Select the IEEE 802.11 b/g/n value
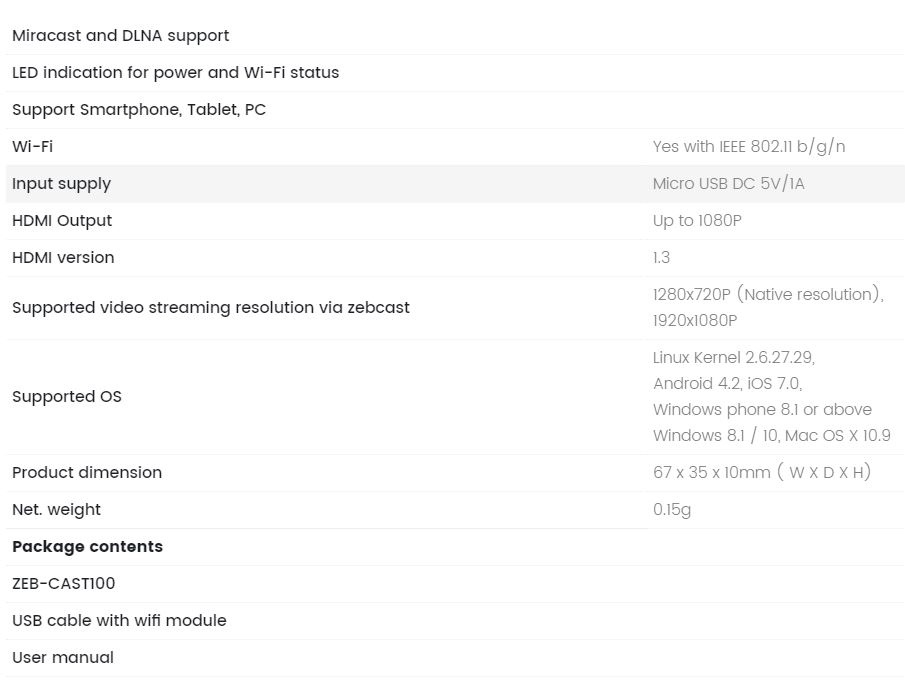The height and width of the screenshot is (689, 905). tap(782, 147)
